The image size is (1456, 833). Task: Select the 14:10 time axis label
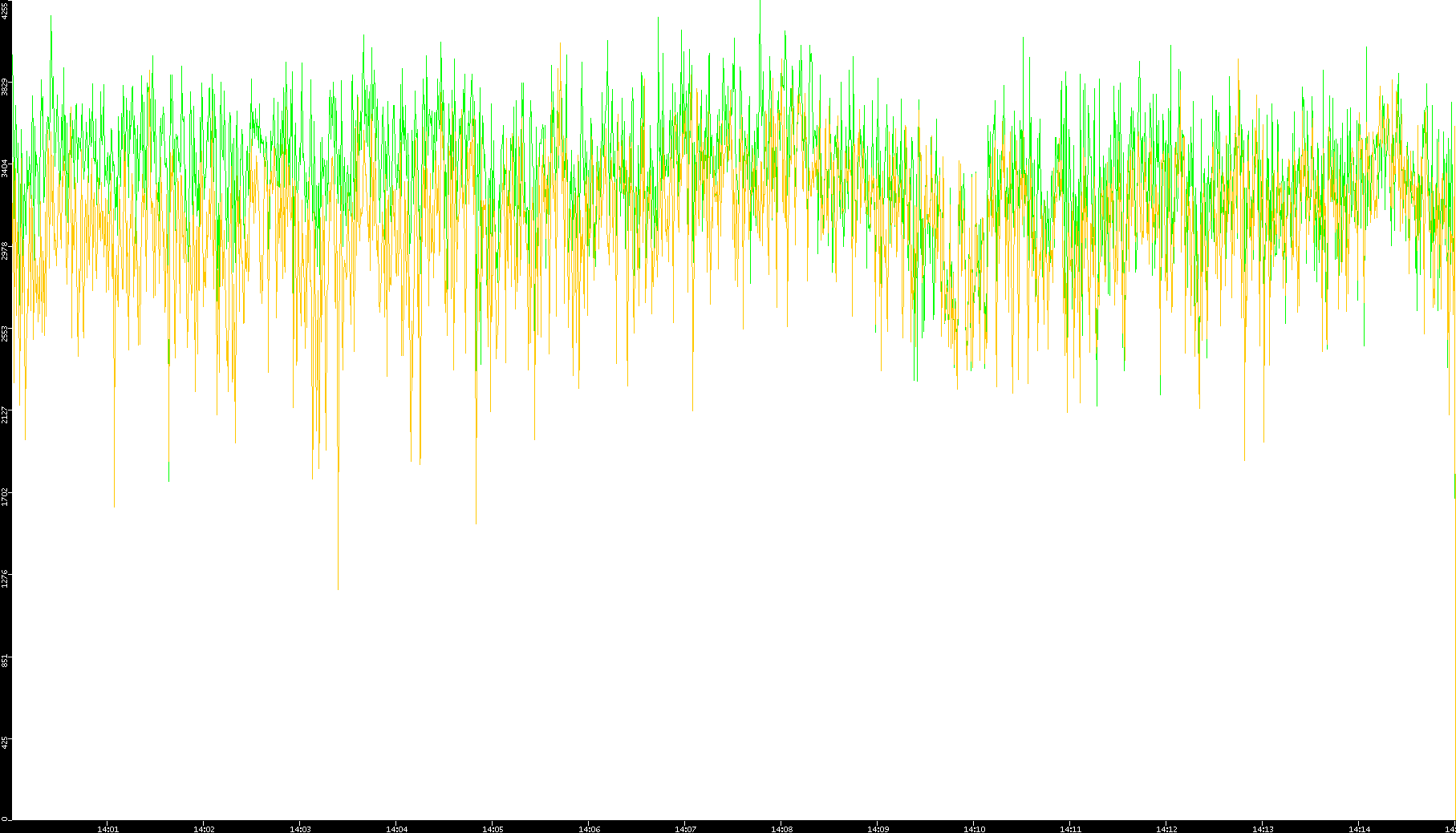click(975, 829)
